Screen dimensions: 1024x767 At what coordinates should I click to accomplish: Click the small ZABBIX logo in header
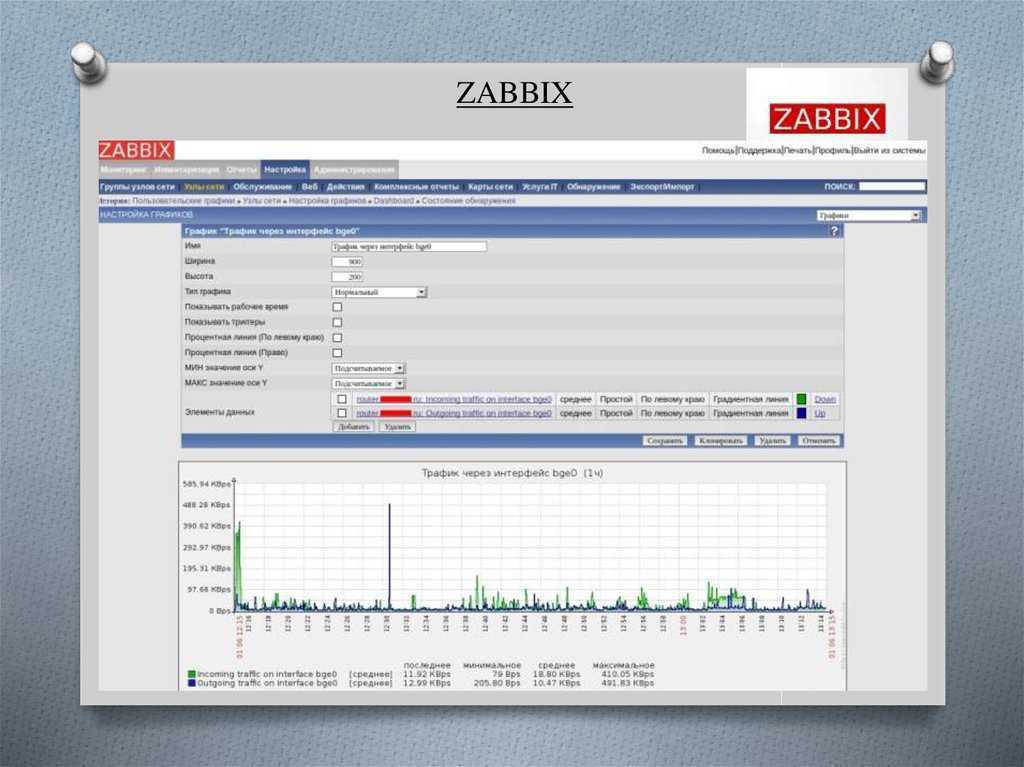point(136,150)
